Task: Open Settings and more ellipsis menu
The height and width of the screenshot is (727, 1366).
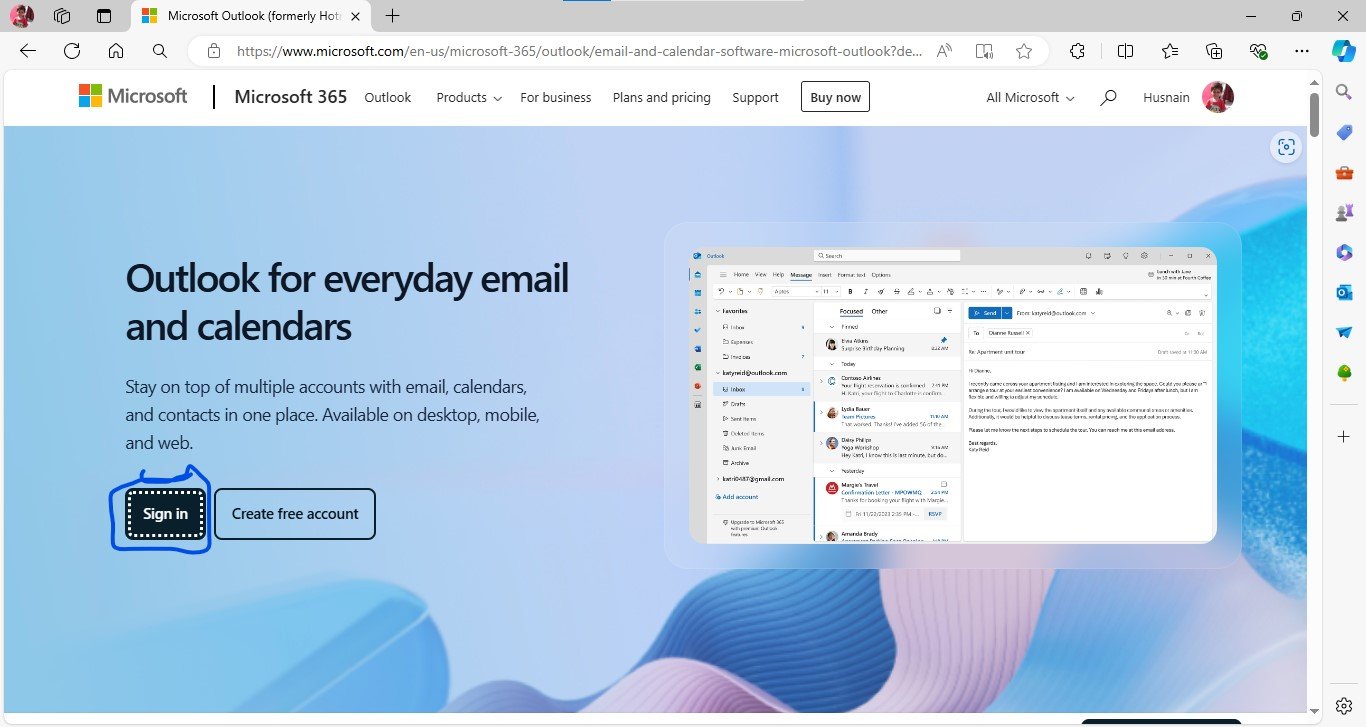Action: click(1301, 51)
